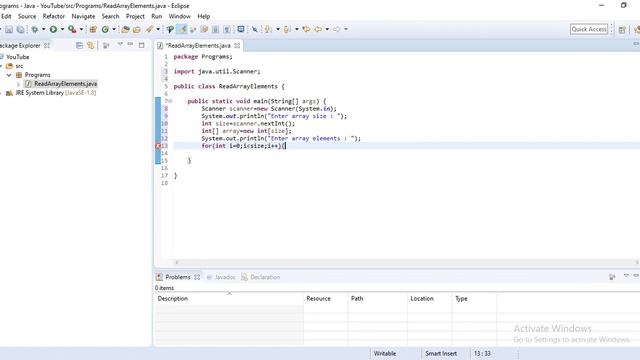The image size is (640, 360).
Task: Create a new Java class with the green C icon
Action: pyautogui.click(x=105, y=29)
